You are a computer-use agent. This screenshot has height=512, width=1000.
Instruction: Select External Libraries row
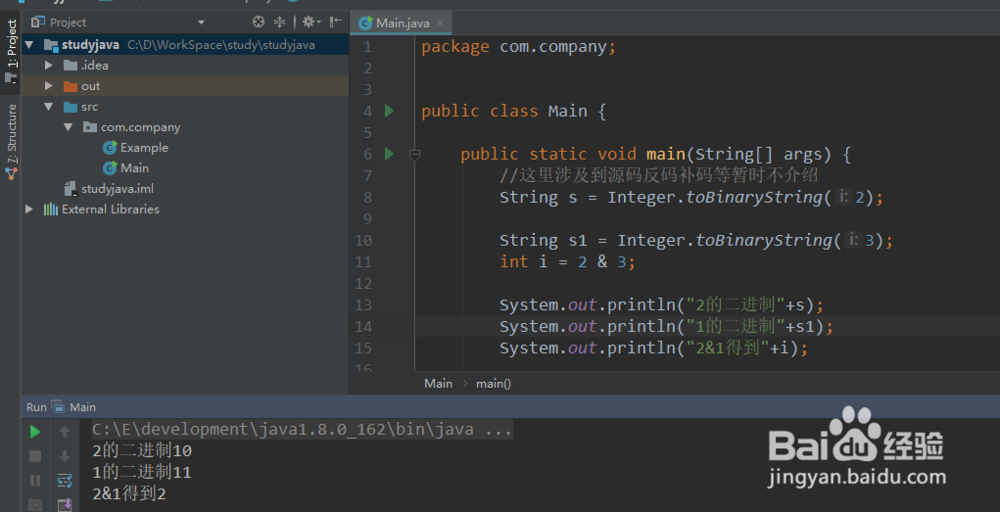[x=185, y=209]
